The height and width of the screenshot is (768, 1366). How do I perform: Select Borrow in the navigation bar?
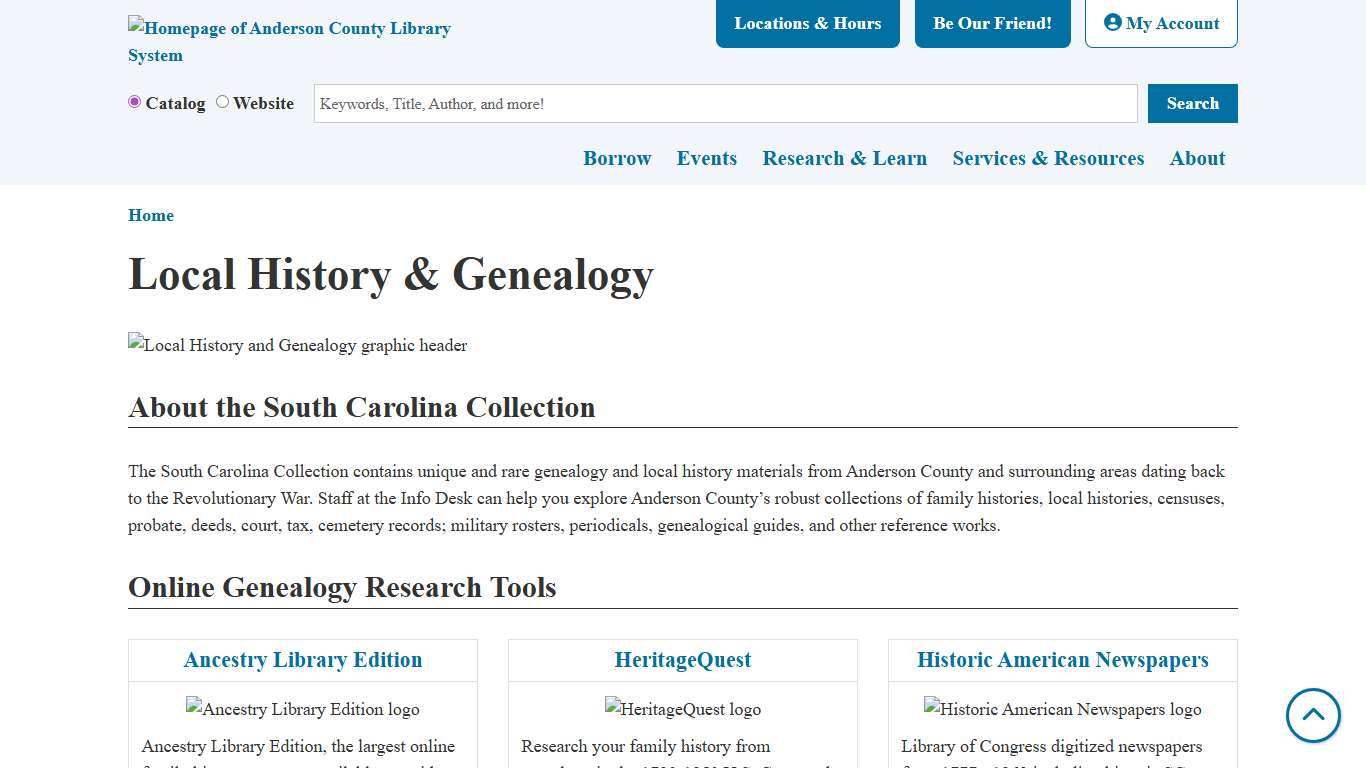click(617, 158)
